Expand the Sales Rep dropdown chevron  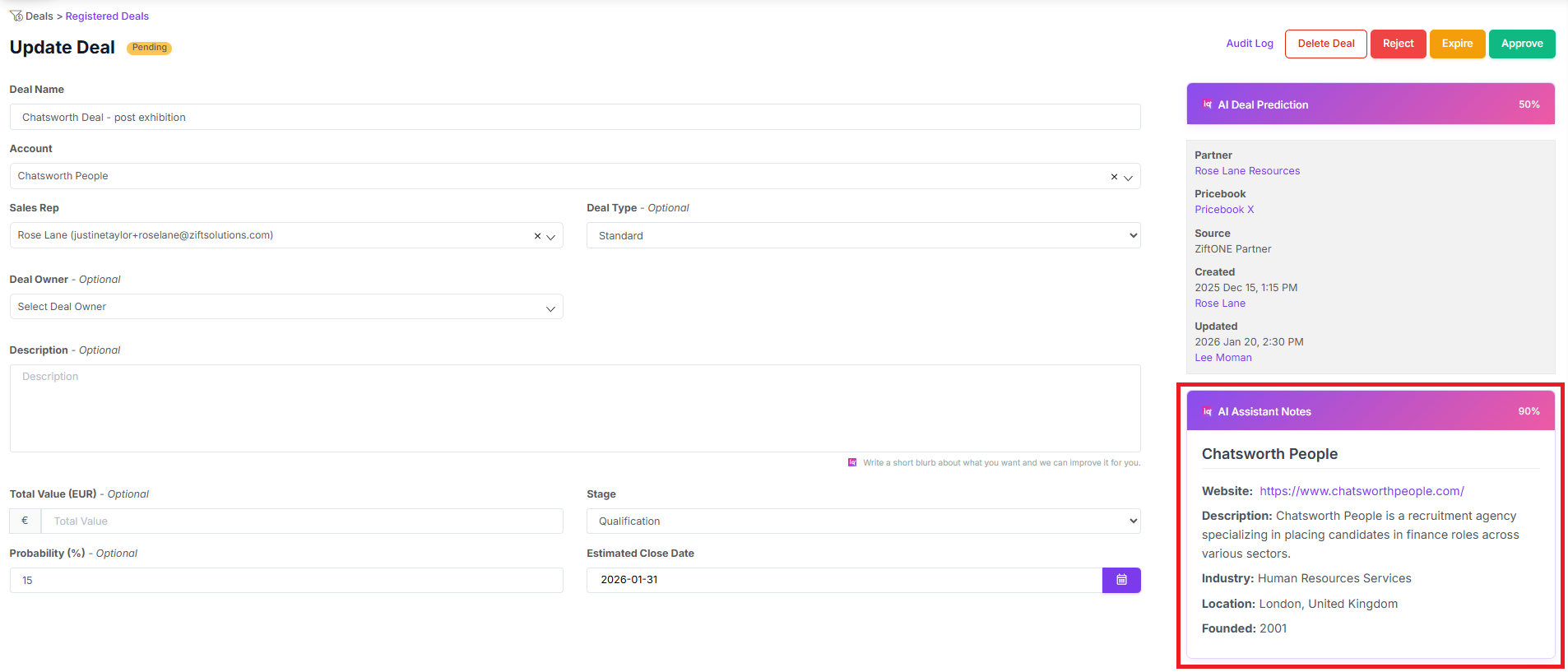[551, 237]
